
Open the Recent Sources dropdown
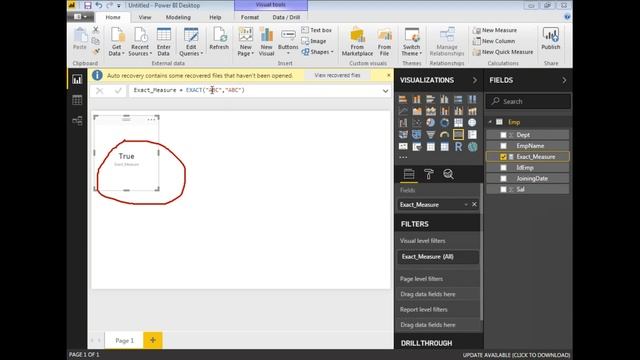[140, 42]
